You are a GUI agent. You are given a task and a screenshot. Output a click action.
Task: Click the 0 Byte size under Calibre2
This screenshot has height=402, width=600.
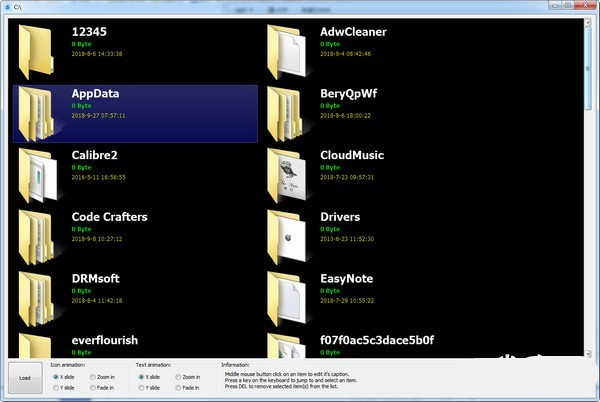coord(81,168)
